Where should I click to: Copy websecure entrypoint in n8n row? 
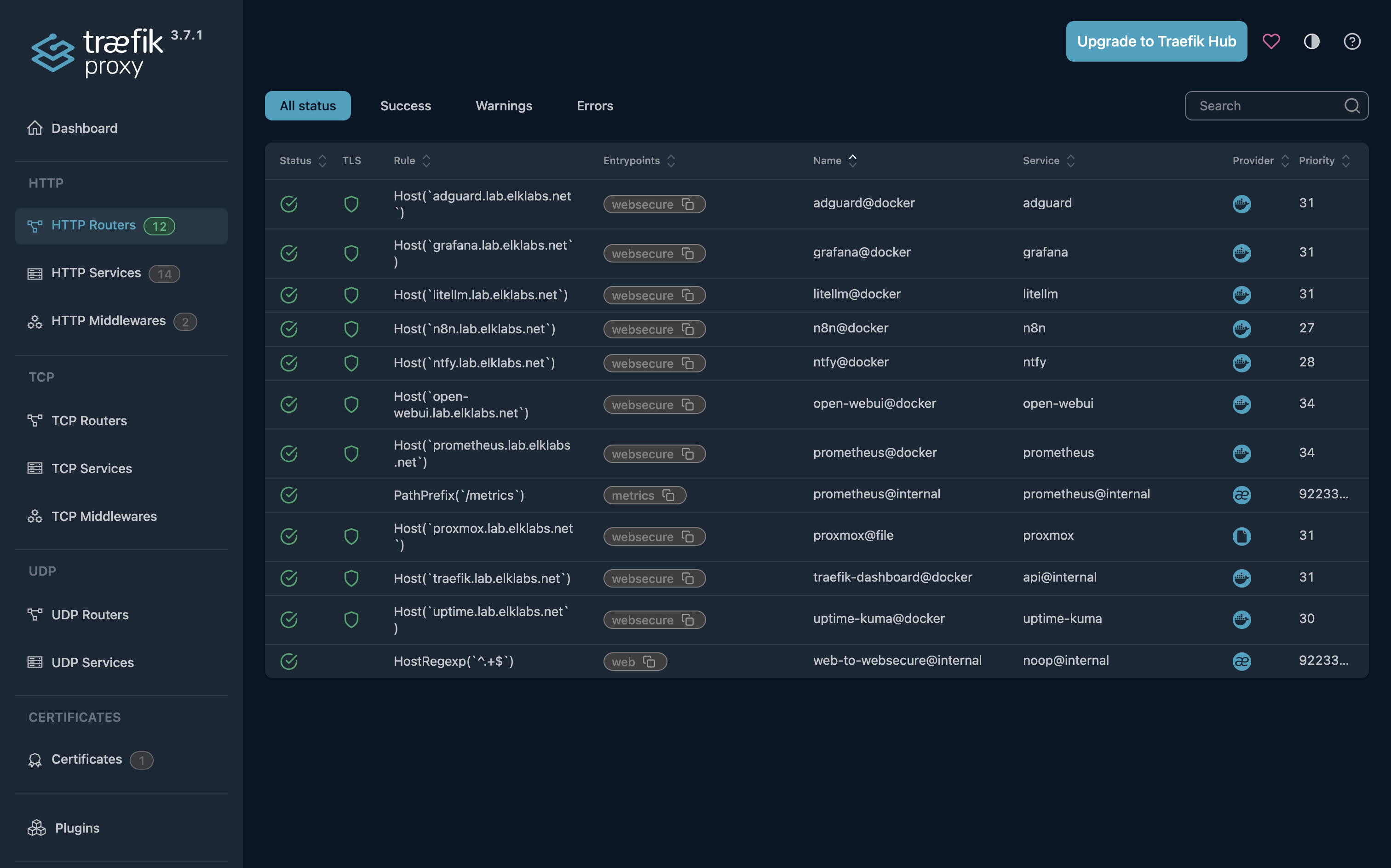coord(688,330)
